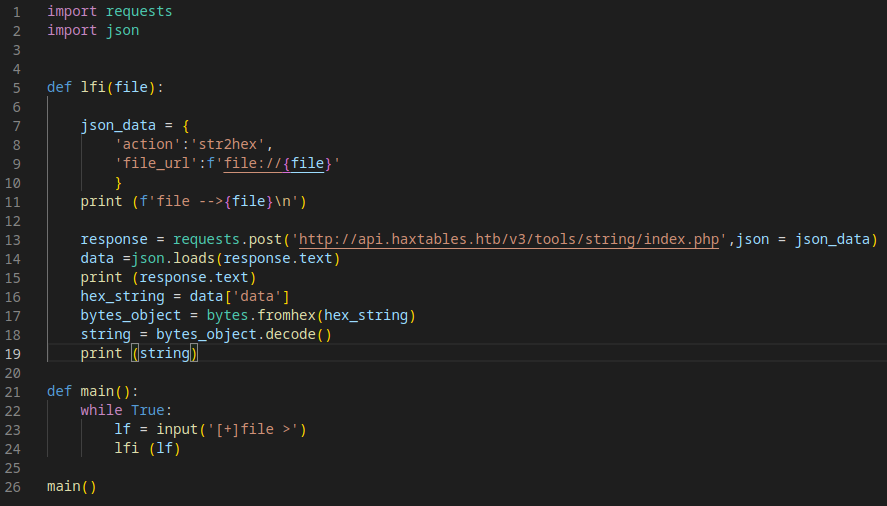Click 'bytes_object' variable on line 17
Image resolution: width=887 pixels, height=506 pixels.
click(131, 315)
